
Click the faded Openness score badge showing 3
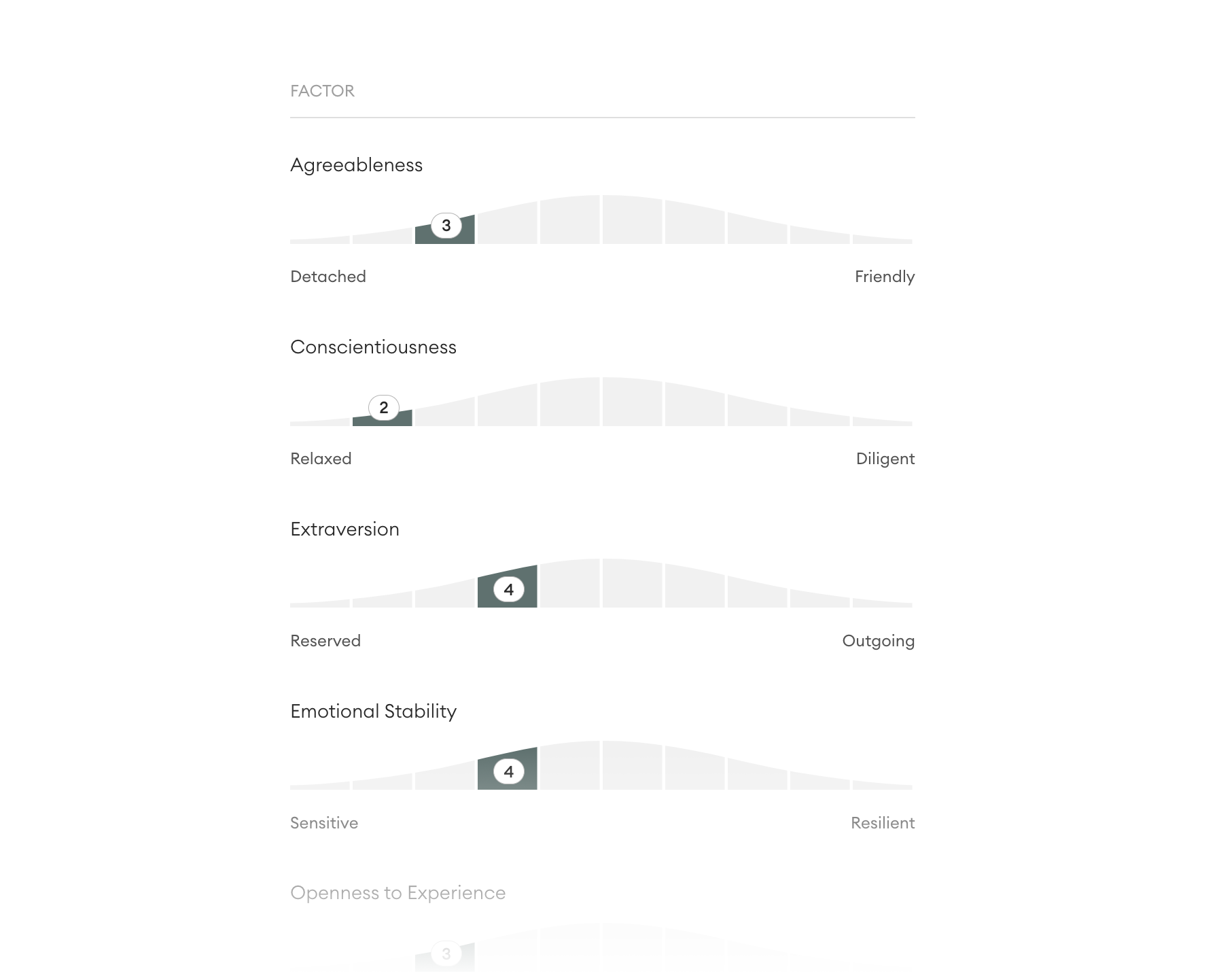coord(446,953)
